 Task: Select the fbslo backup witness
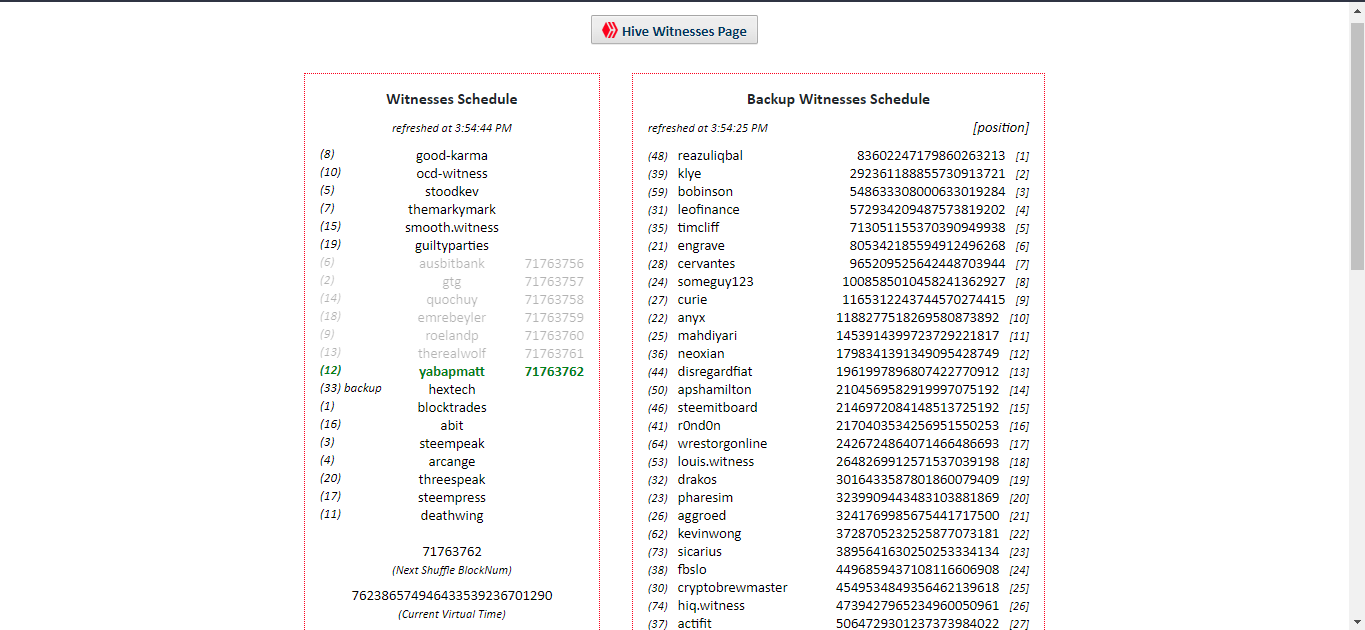pyautogui.click(x=692, y=569)
